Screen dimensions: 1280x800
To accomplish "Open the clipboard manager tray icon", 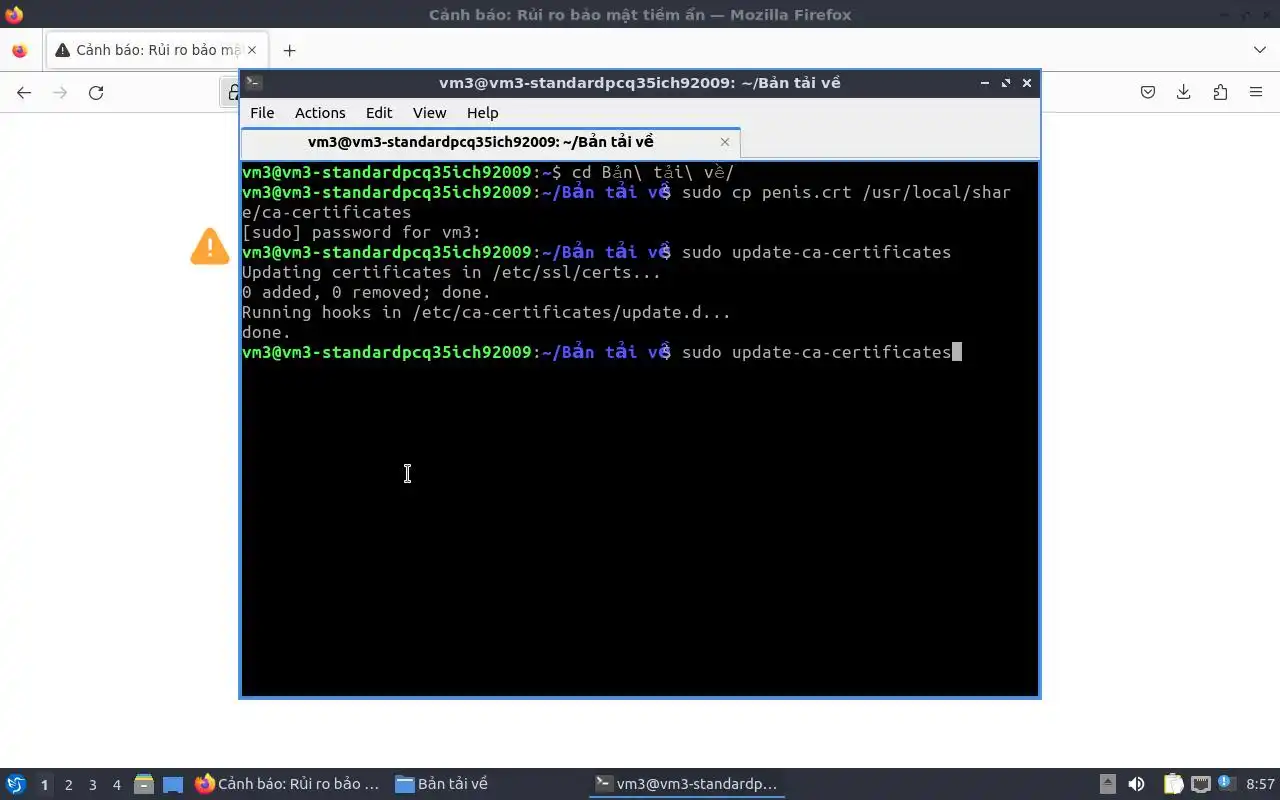I will [x=1173, y=784].
